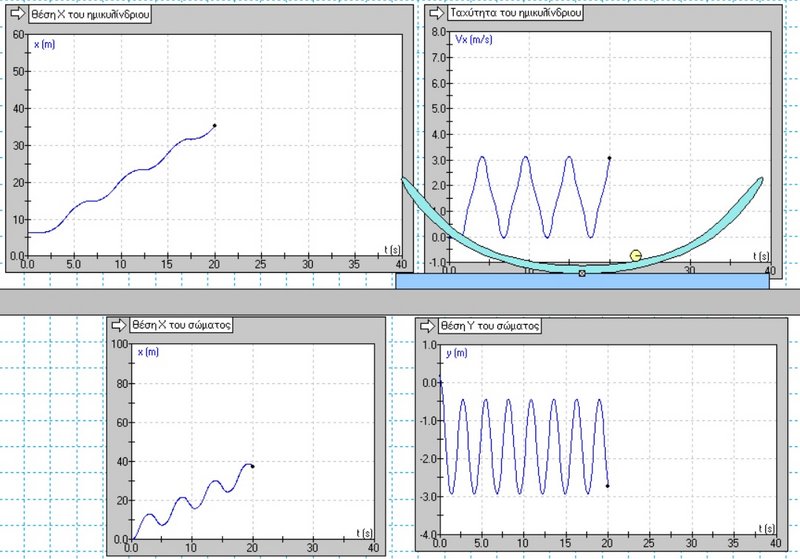This screenshot has height=559, width=800.
Task: Click the '80' tick on body X axis
Action: click(122, 384)
